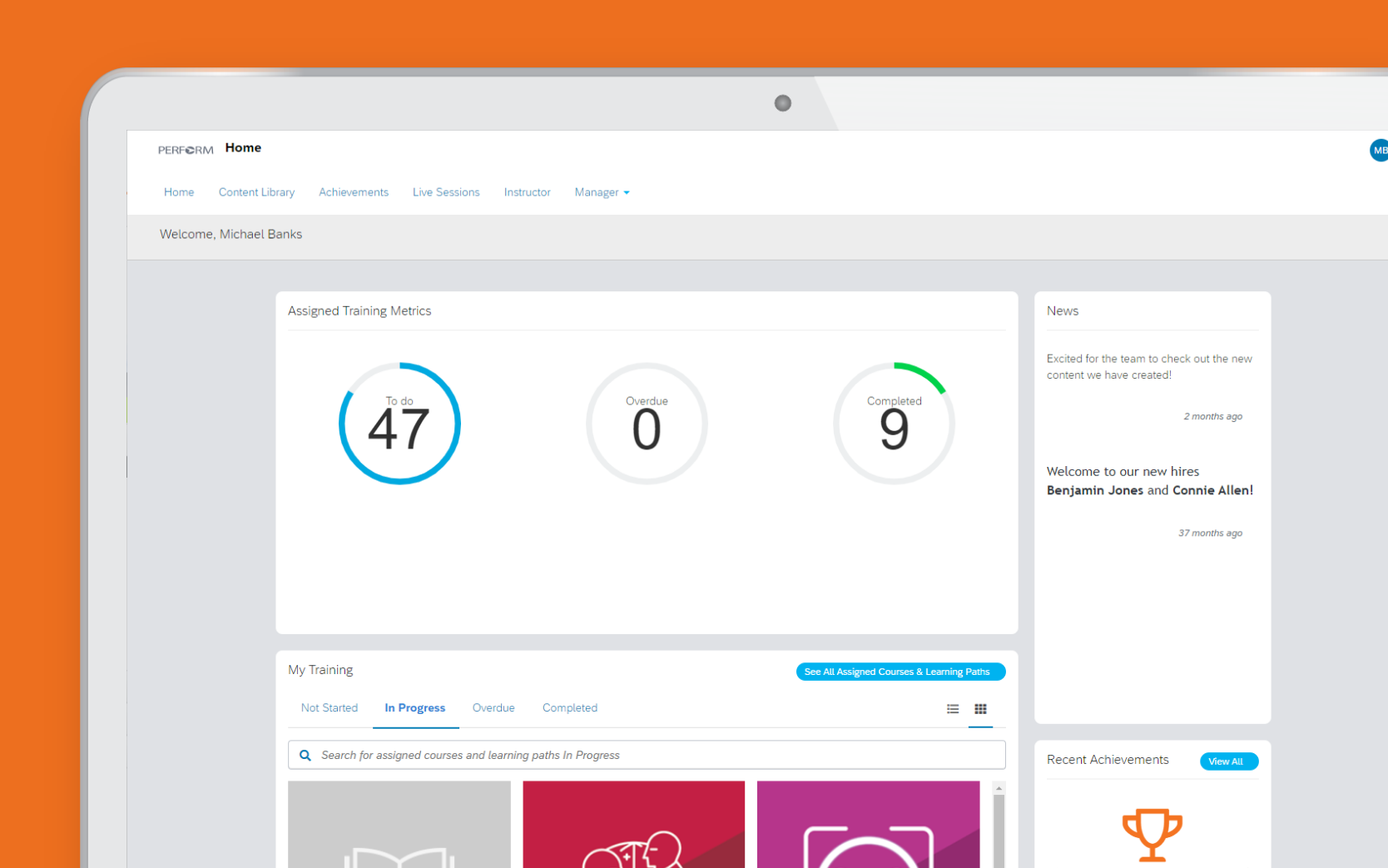Click the Completed 9 metric circle

[x=894, y=424]
